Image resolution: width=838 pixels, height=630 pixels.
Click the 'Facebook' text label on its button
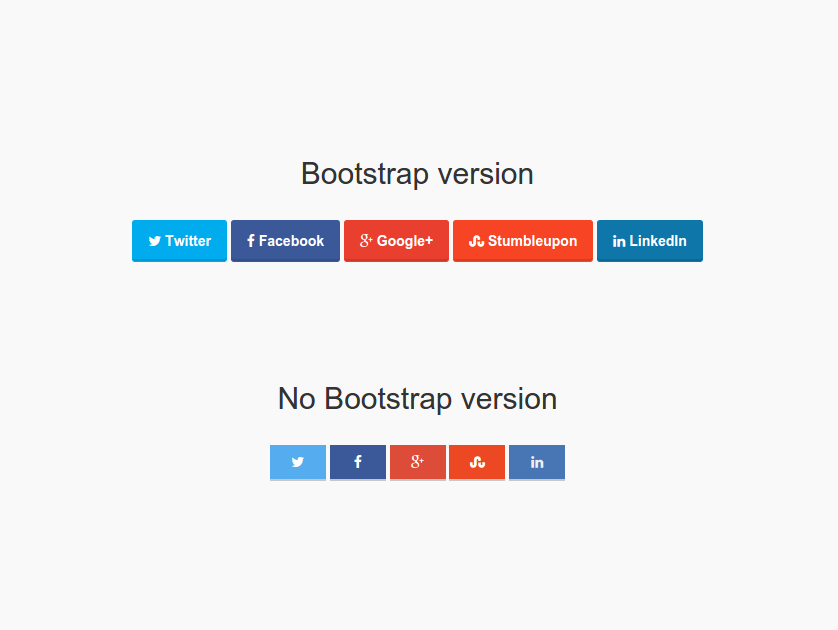point(291,241)
